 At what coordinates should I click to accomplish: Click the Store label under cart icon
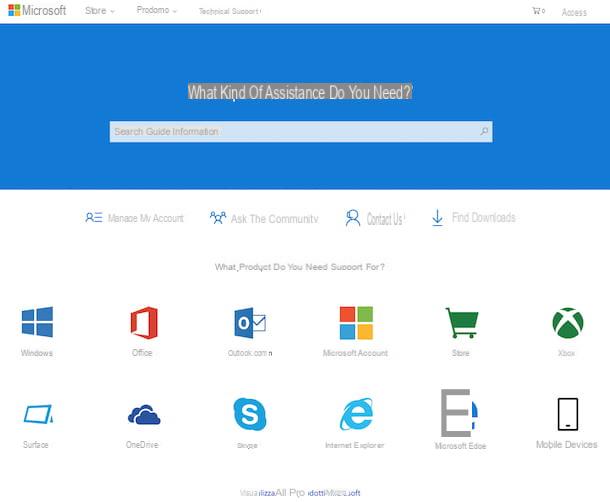(461, 353)
